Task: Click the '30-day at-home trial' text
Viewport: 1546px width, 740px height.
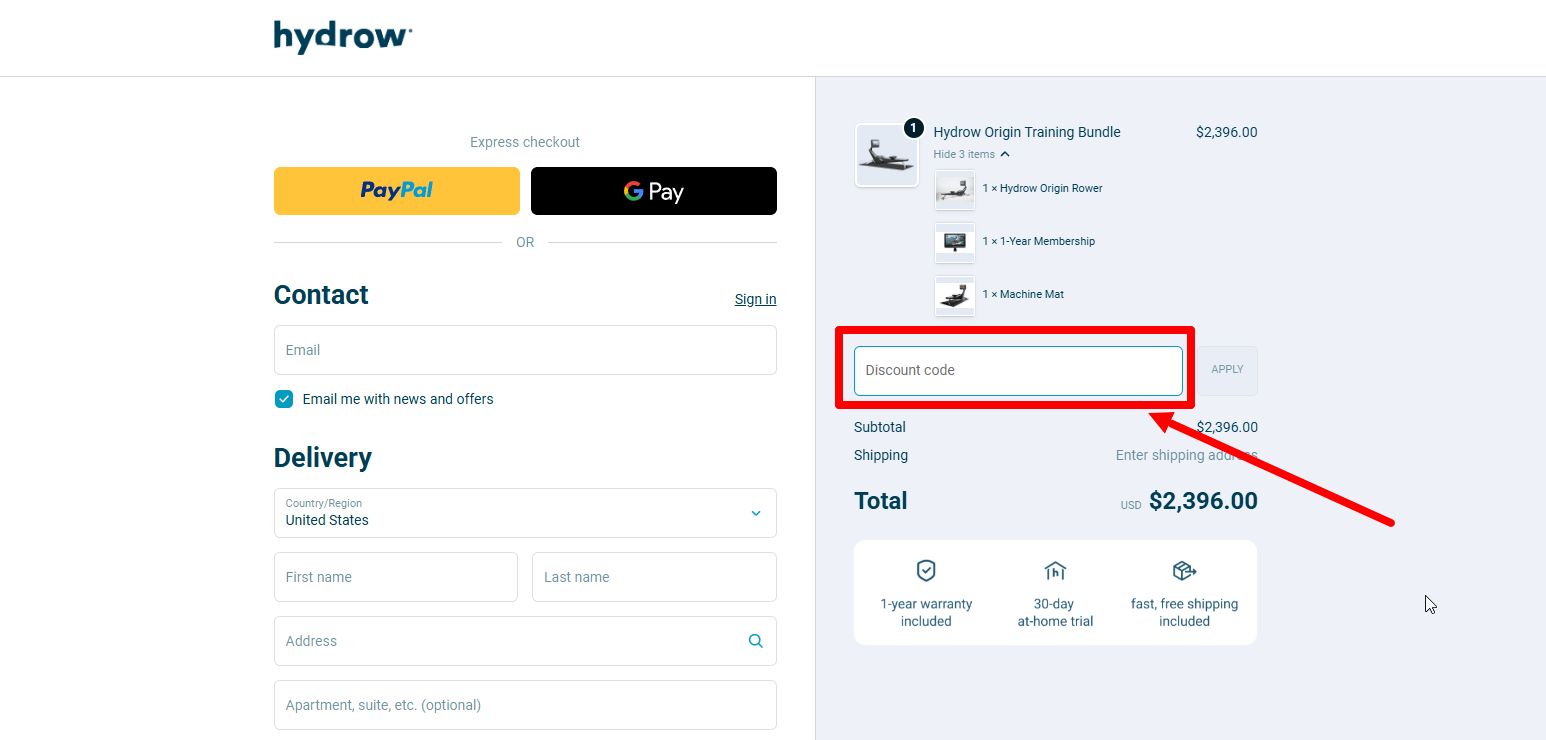Action: point(1055,613)
